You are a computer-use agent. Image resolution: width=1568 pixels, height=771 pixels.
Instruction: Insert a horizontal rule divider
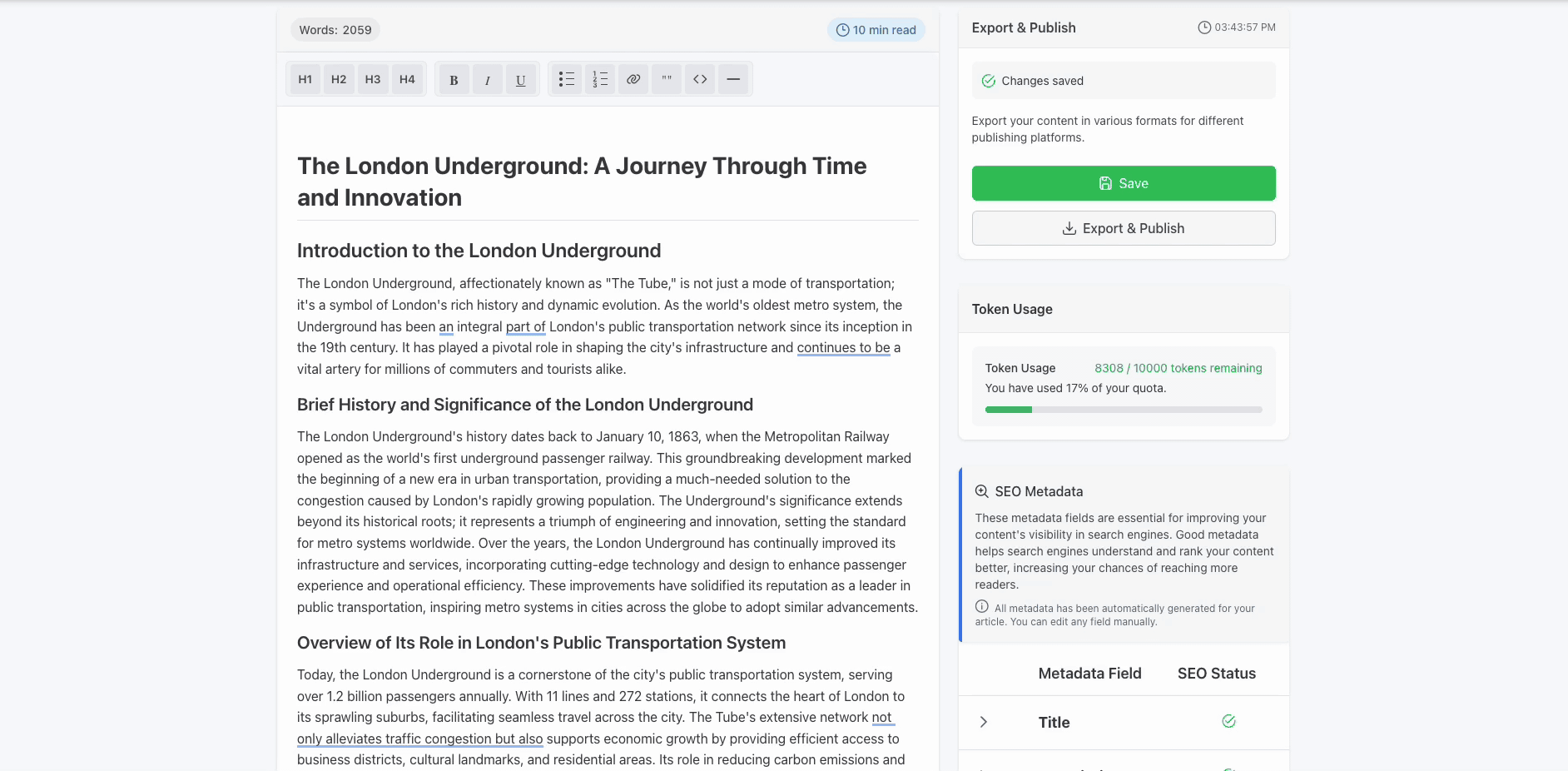733,79
